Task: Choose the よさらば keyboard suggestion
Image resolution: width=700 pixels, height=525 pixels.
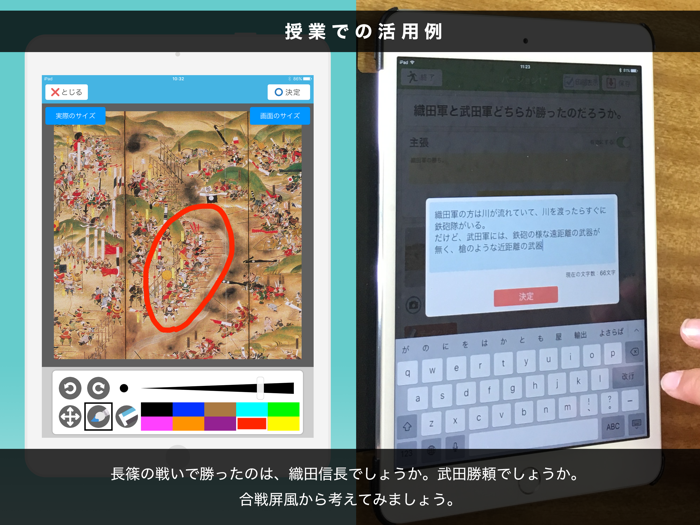Action: [611, 332]
